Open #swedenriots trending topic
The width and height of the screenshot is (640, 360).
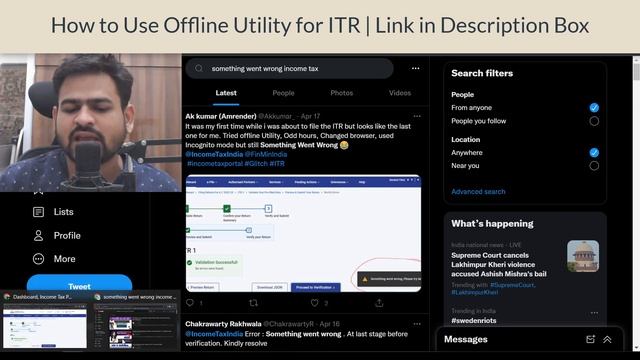click(473, 321)
